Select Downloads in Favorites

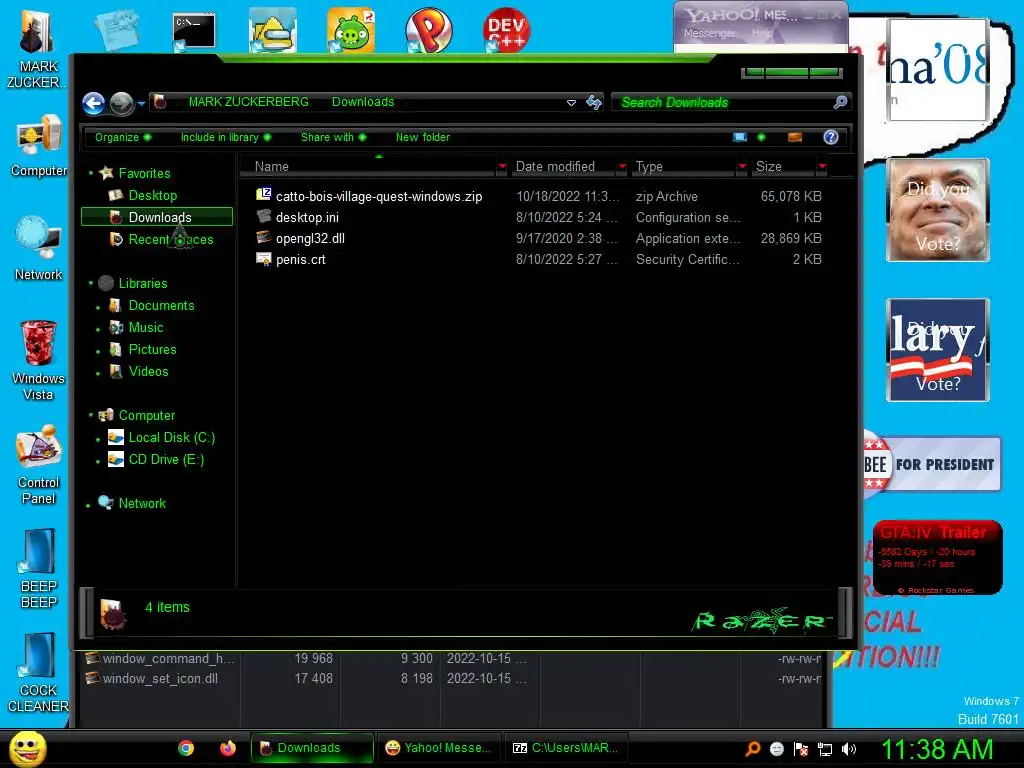[157, 217]
